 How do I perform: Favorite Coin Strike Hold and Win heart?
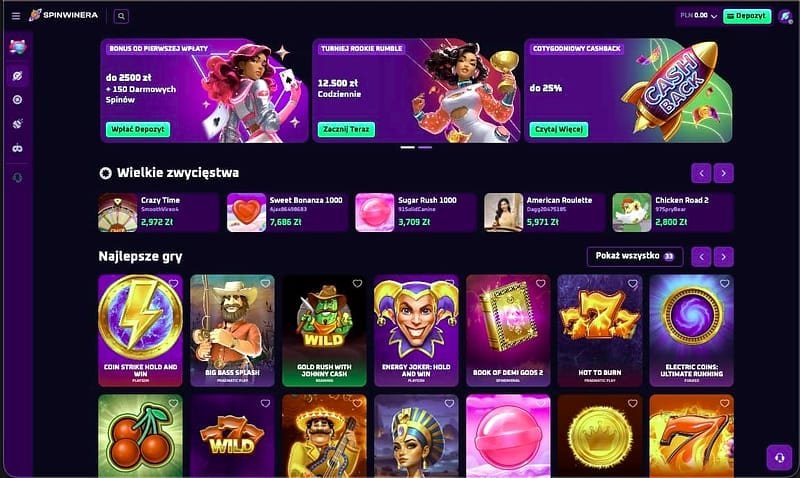[x=173, y=284]
